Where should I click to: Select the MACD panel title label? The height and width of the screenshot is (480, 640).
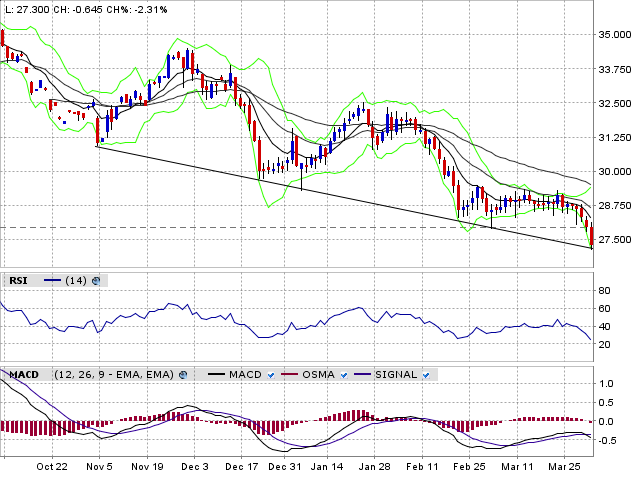(x=23, y=374)
